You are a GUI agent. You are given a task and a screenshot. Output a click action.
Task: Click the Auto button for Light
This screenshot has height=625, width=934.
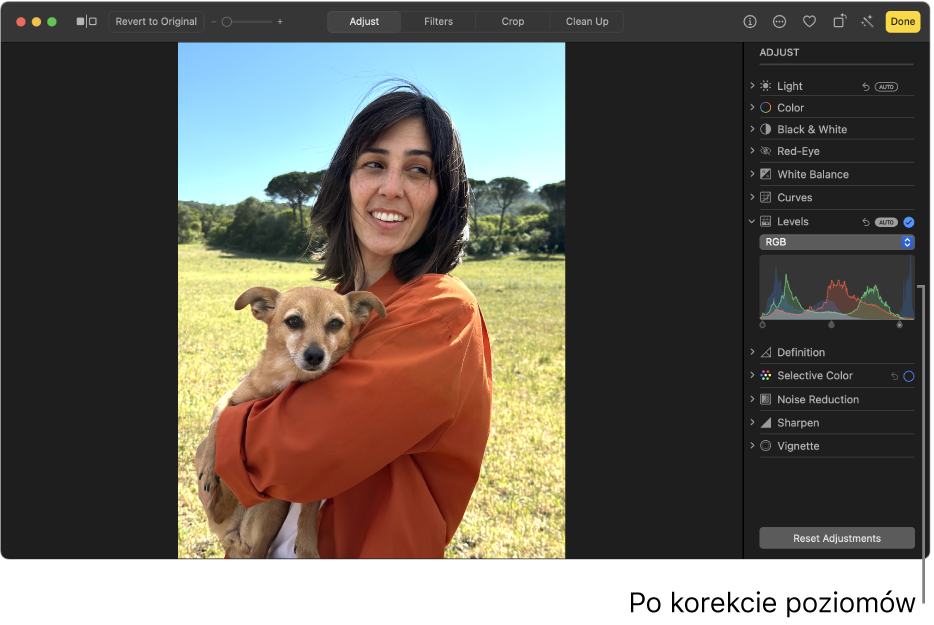coord(886,87)
